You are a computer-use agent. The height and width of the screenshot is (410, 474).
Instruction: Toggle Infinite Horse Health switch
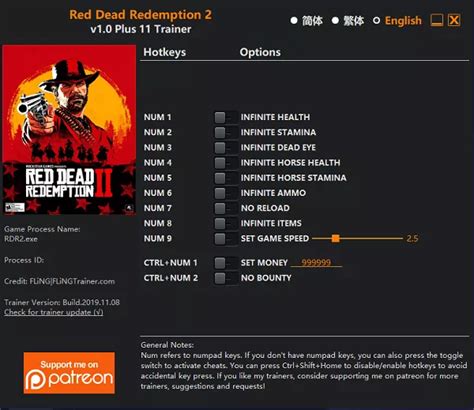click(225, 163)
